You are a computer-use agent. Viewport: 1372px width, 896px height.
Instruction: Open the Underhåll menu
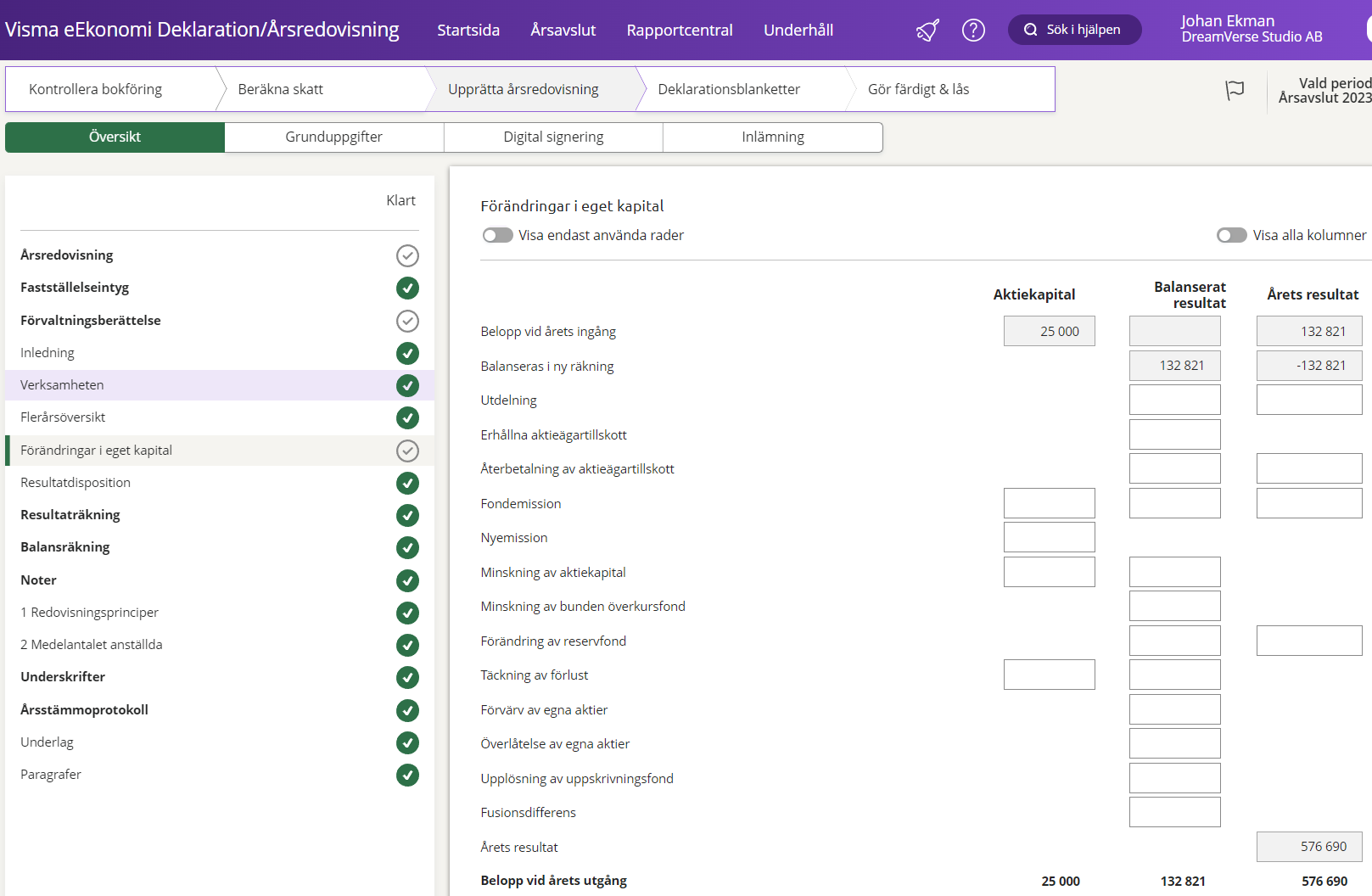pos(798,30)
